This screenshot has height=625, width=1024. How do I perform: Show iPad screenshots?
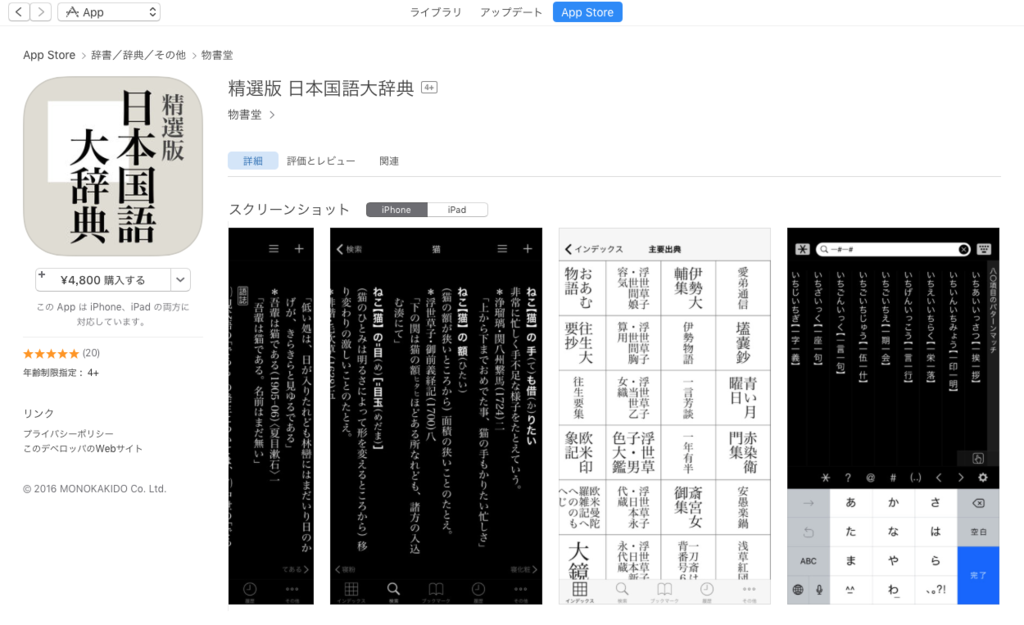[457, 210]
